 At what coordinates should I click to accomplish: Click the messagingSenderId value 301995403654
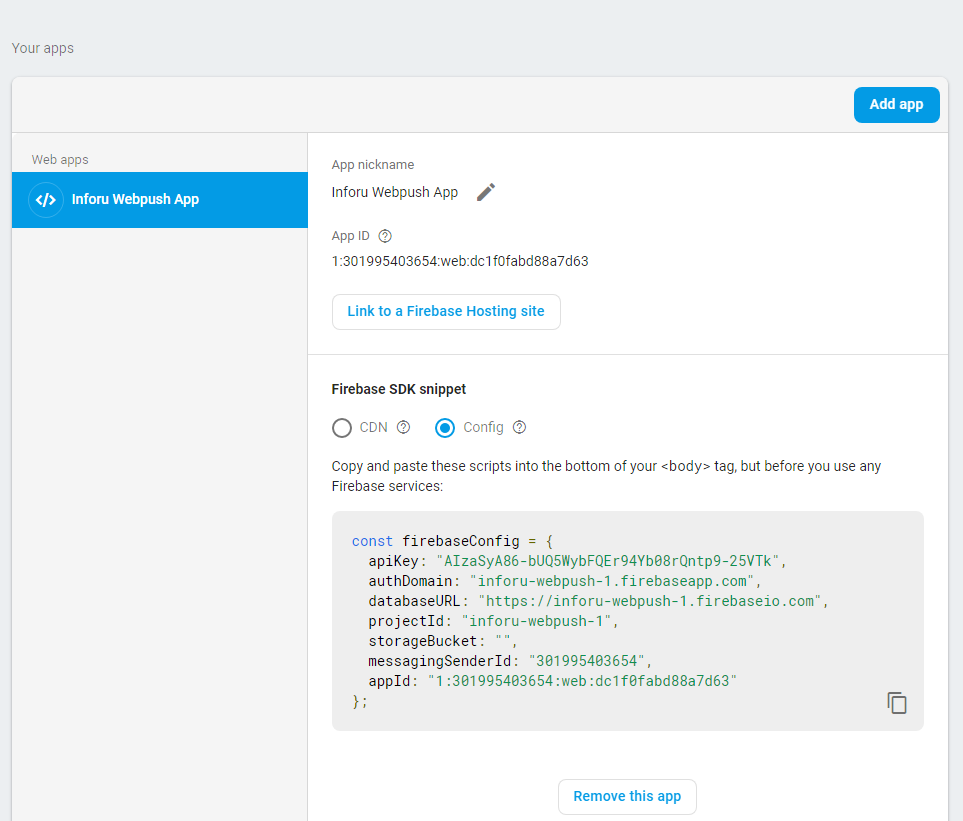587,661
